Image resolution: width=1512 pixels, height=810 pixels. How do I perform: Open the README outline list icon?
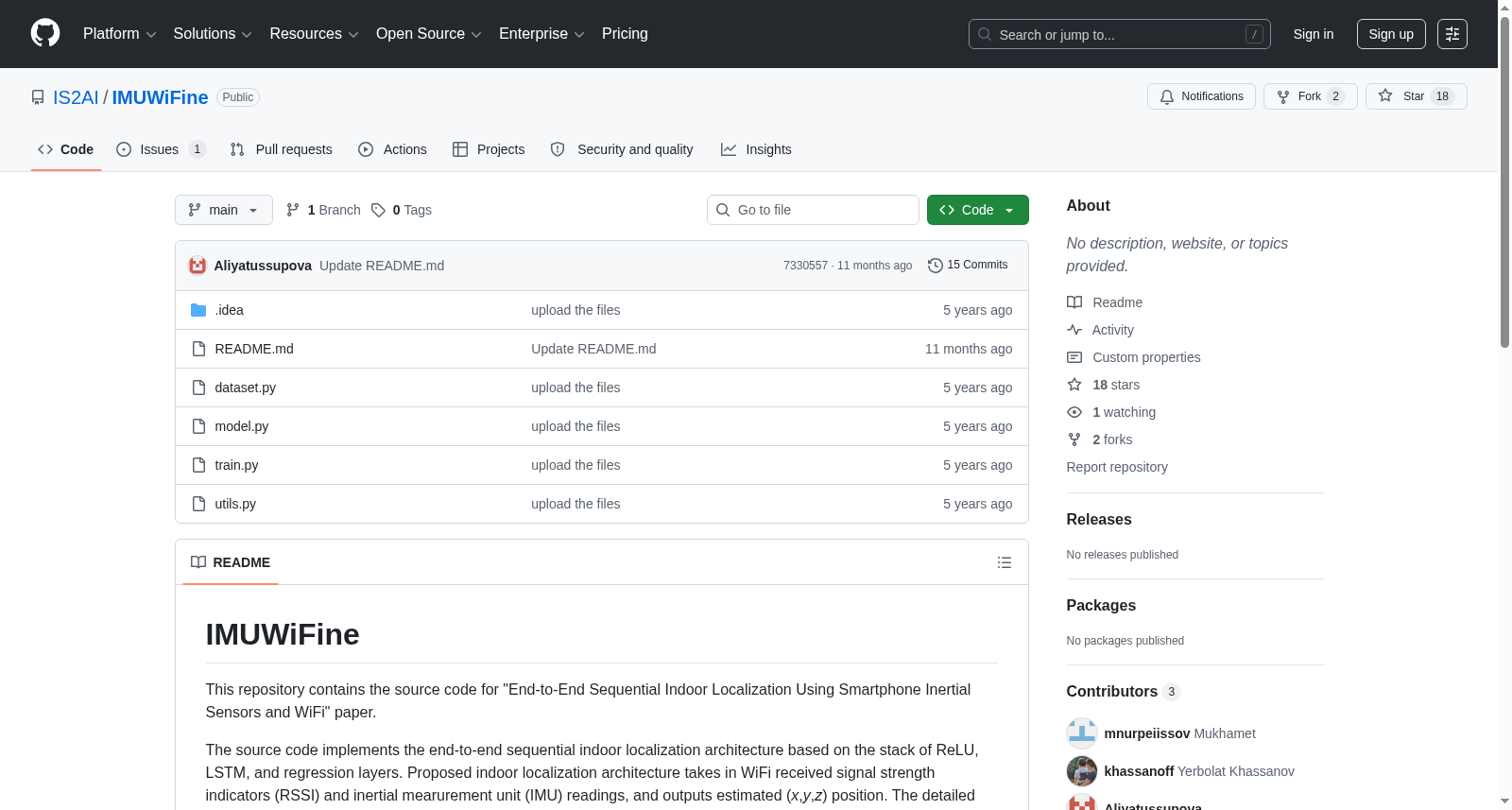(x=1004, y=562)
